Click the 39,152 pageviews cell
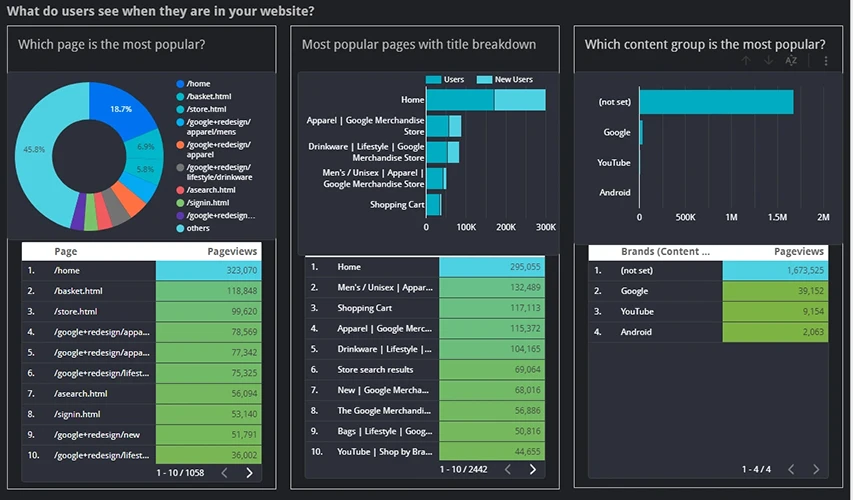The width and height of the screenshot is (853, 500). pos(776,291)
